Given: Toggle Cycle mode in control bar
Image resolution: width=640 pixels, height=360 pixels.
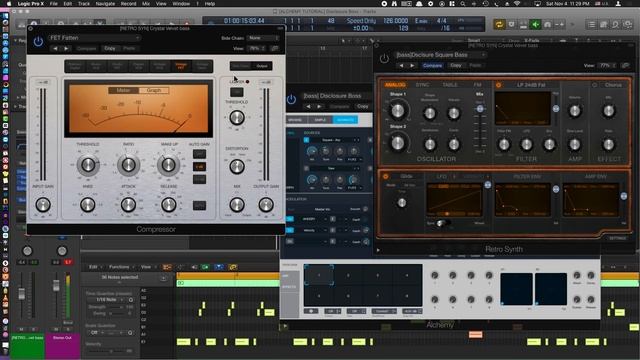Looking at the screenshot, I should tap(499, 24).
